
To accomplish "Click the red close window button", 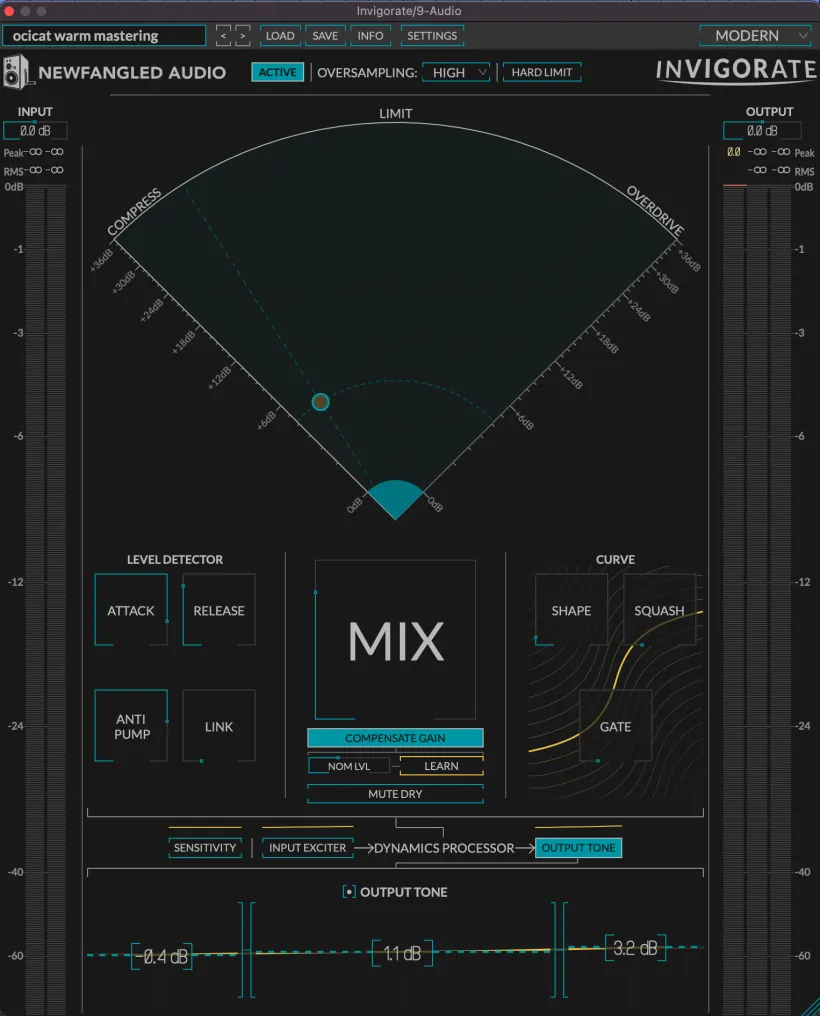I will pos(9,11).
